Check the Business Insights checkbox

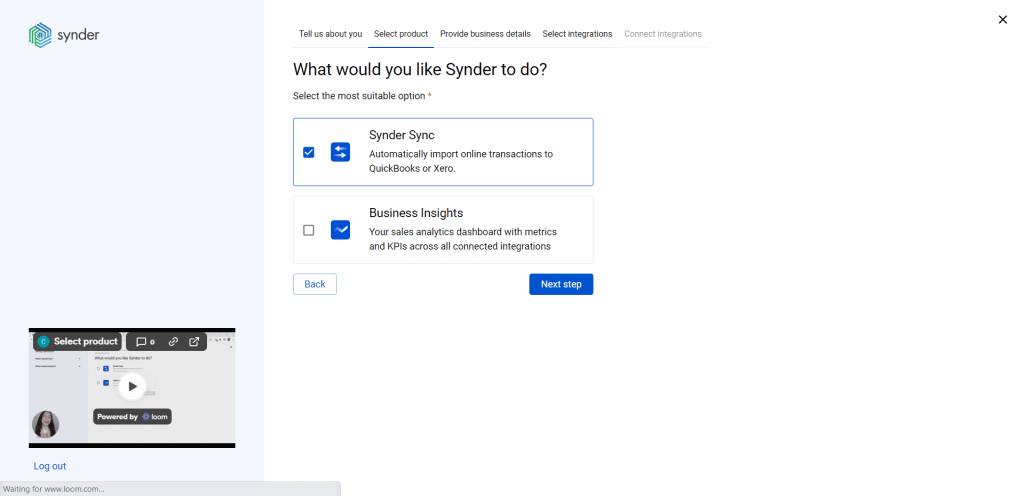click(309, 230)
